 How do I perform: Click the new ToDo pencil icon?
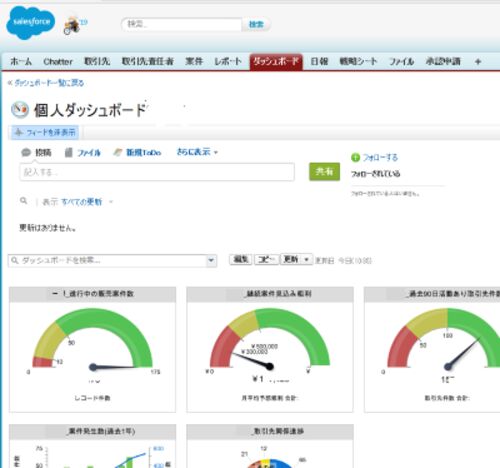tap(118, 152)
